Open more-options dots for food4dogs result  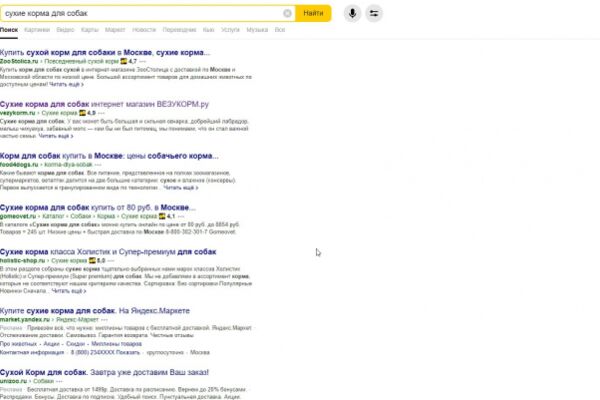point(98,165)
